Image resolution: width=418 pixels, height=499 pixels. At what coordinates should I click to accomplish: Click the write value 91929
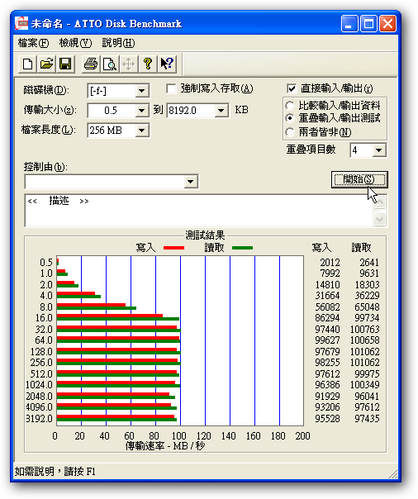(x=327, y=396)
